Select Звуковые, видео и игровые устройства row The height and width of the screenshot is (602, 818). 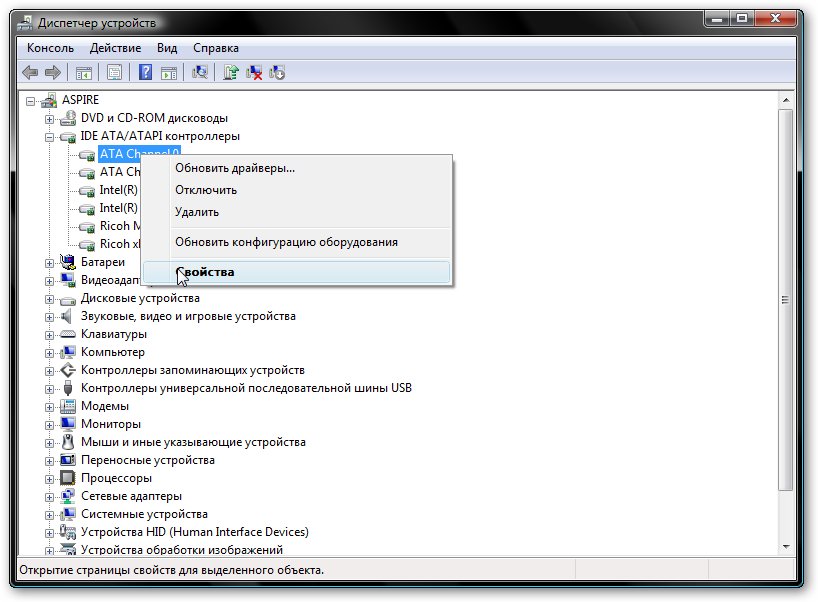click(x=188, y=316)
